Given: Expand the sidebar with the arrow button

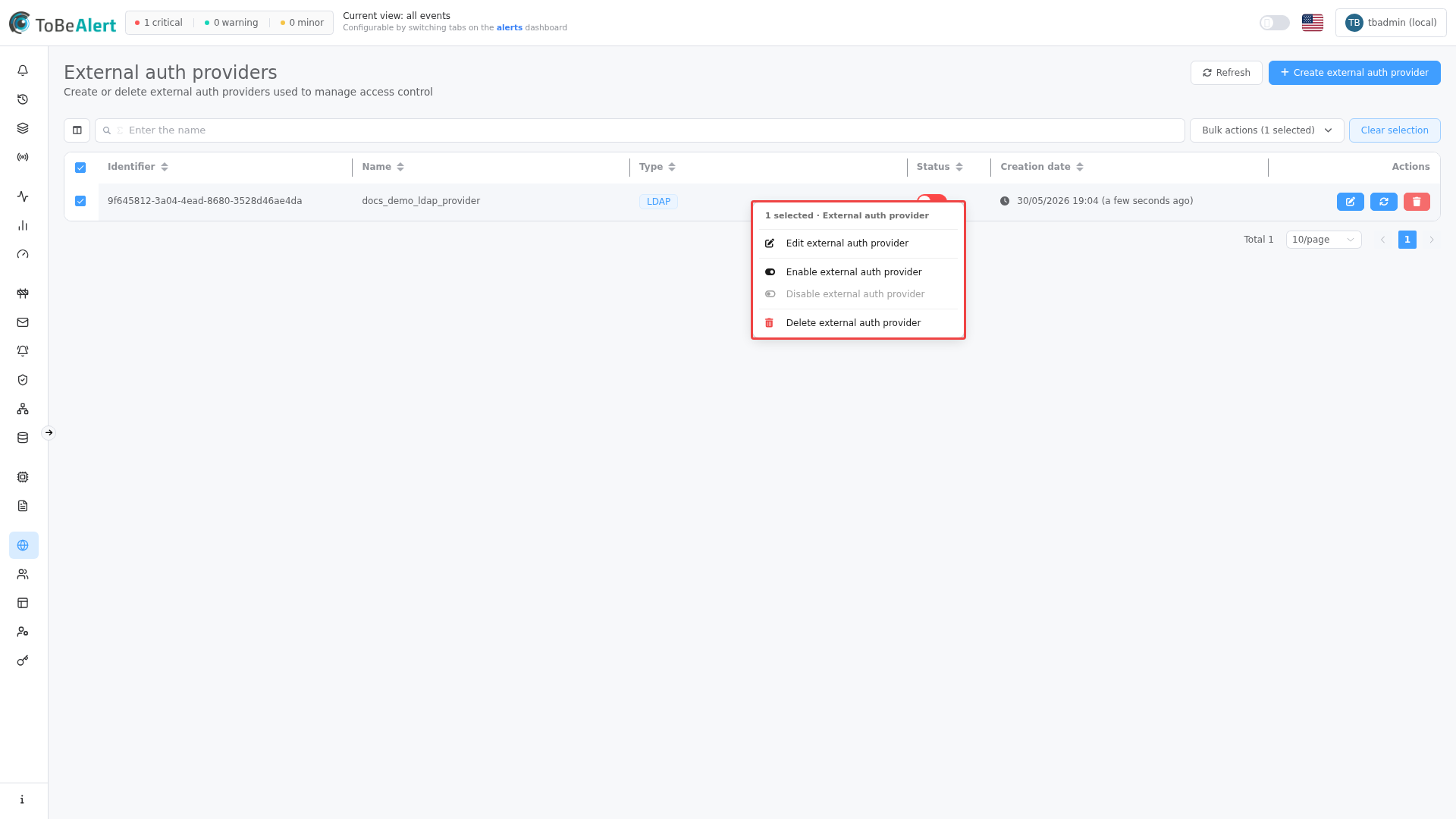Looking at the screenshot, I should [49, 433].
